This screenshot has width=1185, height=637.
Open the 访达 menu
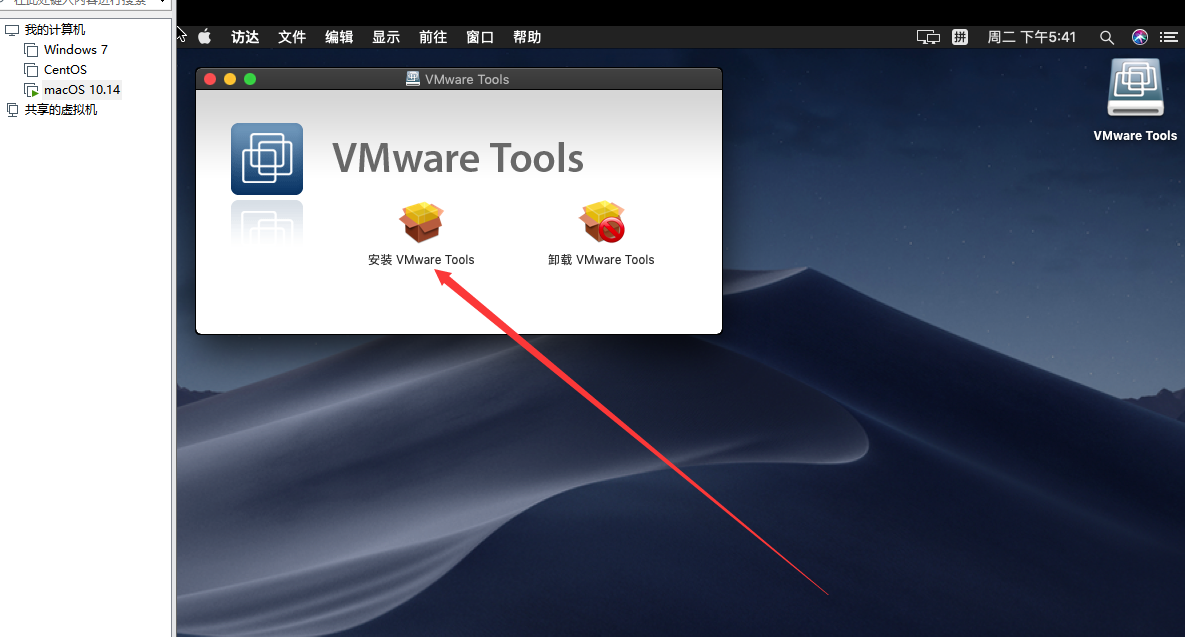coord(245,37)
